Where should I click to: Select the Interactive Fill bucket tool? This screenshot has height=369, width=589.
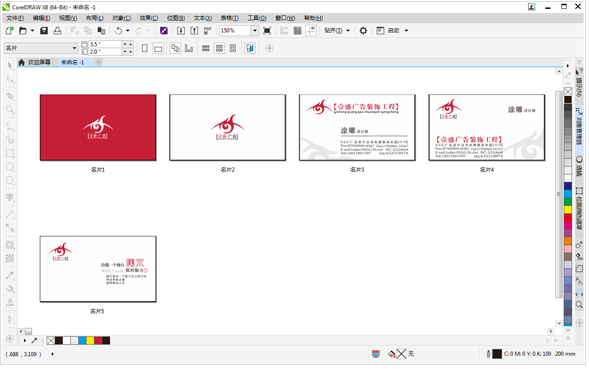point(10,289)
